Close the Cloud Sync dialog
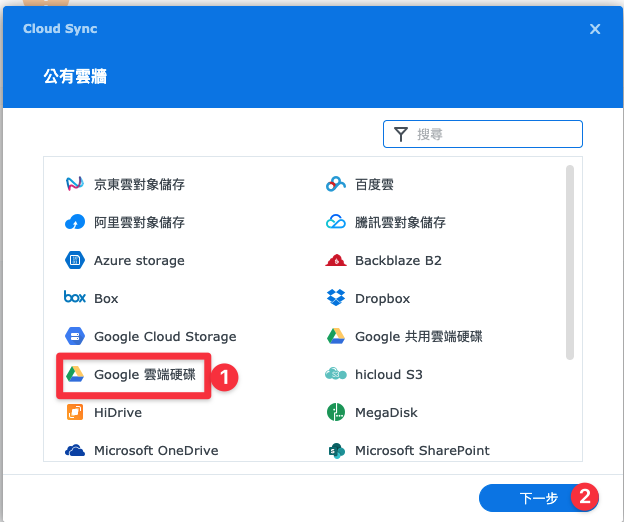Screen dimensions: 624x522 [x=595, y=29]
